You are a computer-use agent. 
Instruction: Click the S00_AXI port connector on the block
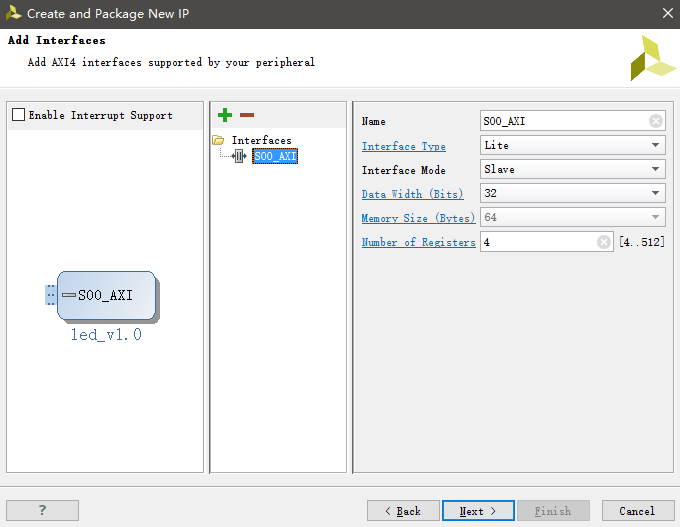[x=51, y=295]
